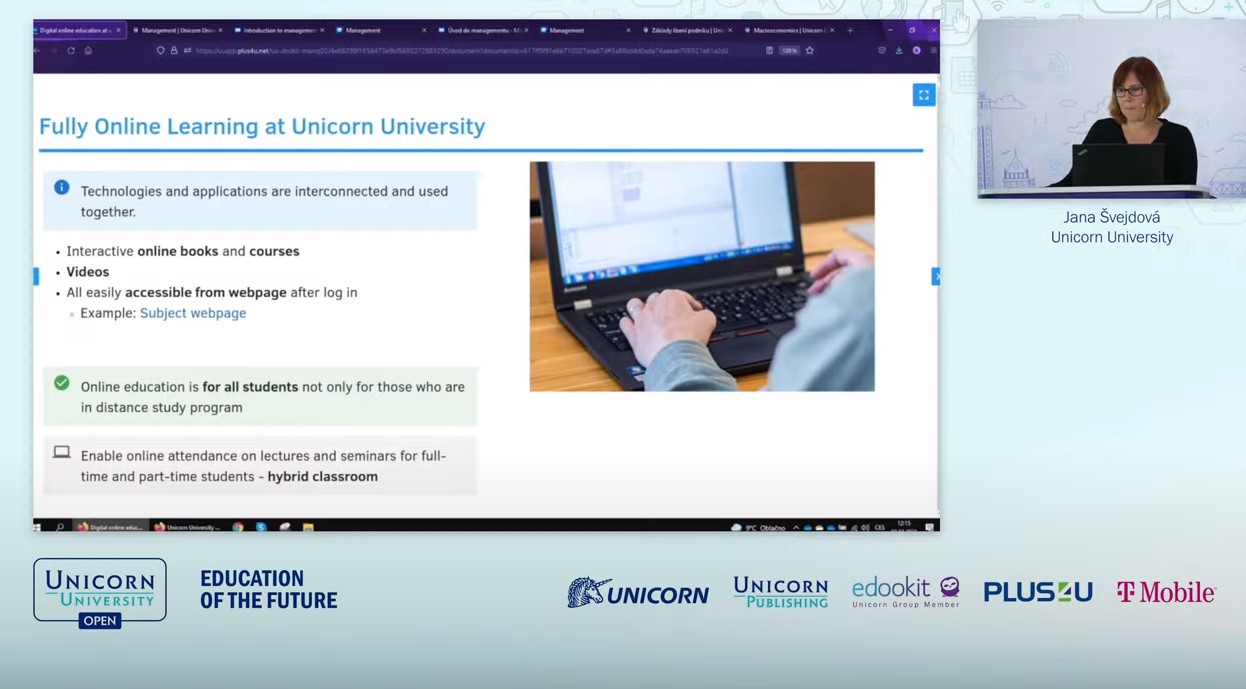This screenshot has width=1246, height=689.
Task: Click the 'hybrid classroom' bold text
Action: pyautogui.click(x=322, y=477)
